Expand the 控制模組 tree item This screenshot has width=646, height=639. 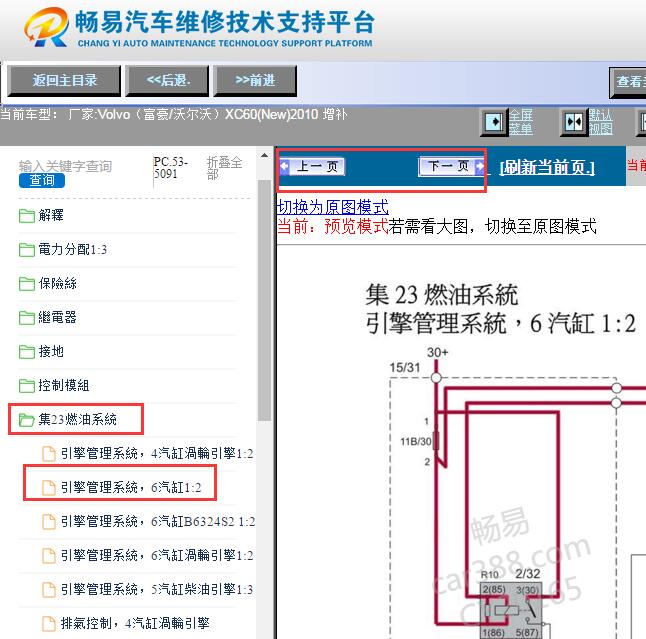click(64, 386)
